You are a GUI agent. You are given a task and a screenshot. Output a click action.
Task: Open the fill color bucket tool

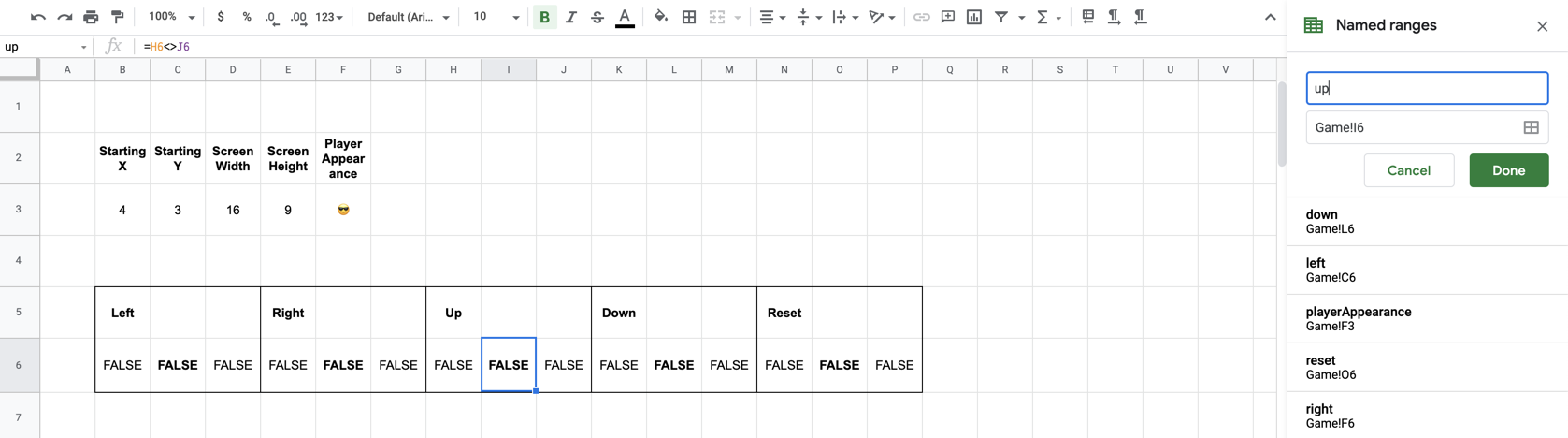click(x=661, y=17)
